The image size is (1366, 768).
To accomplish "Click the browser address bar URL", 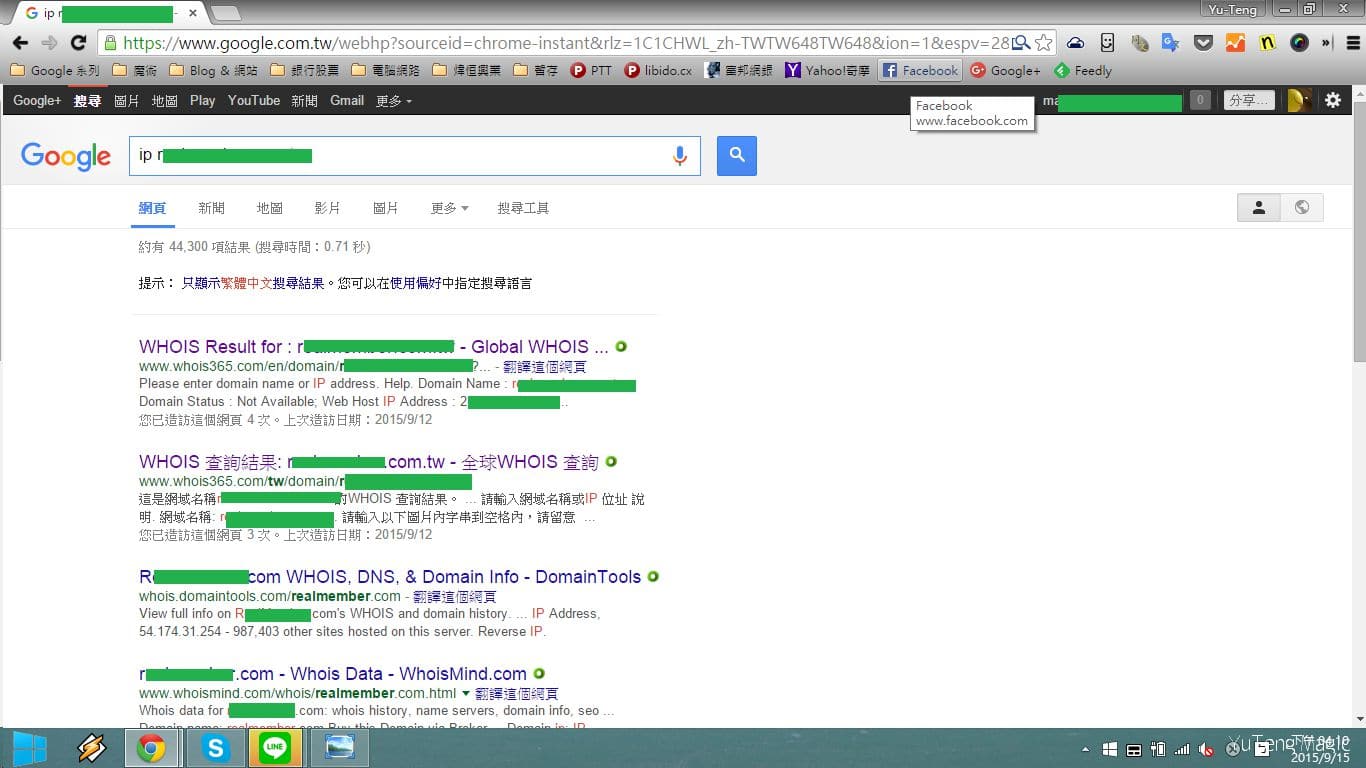I will pos(564,43).
